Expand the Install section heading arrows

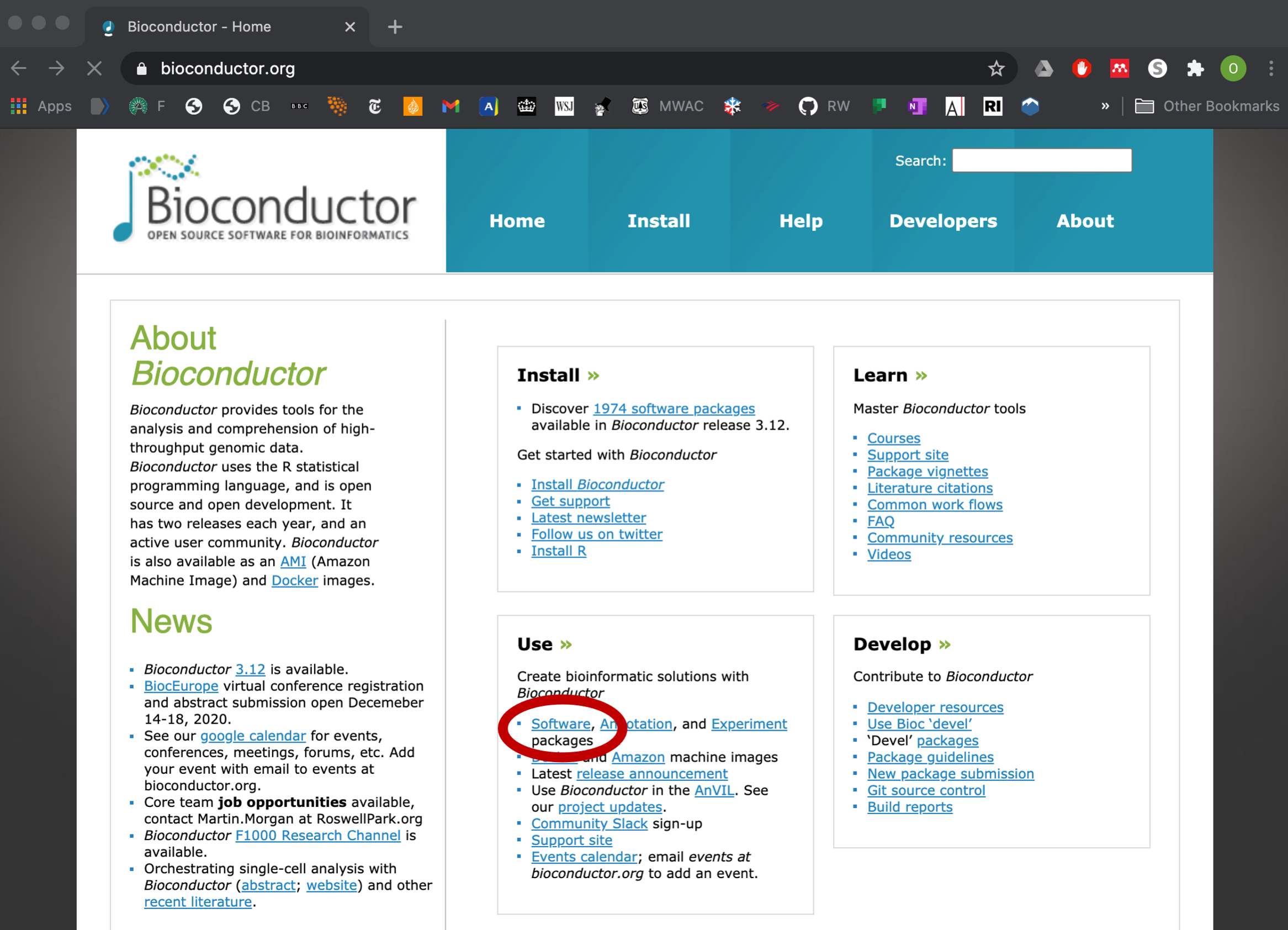(x=593, y=376)
